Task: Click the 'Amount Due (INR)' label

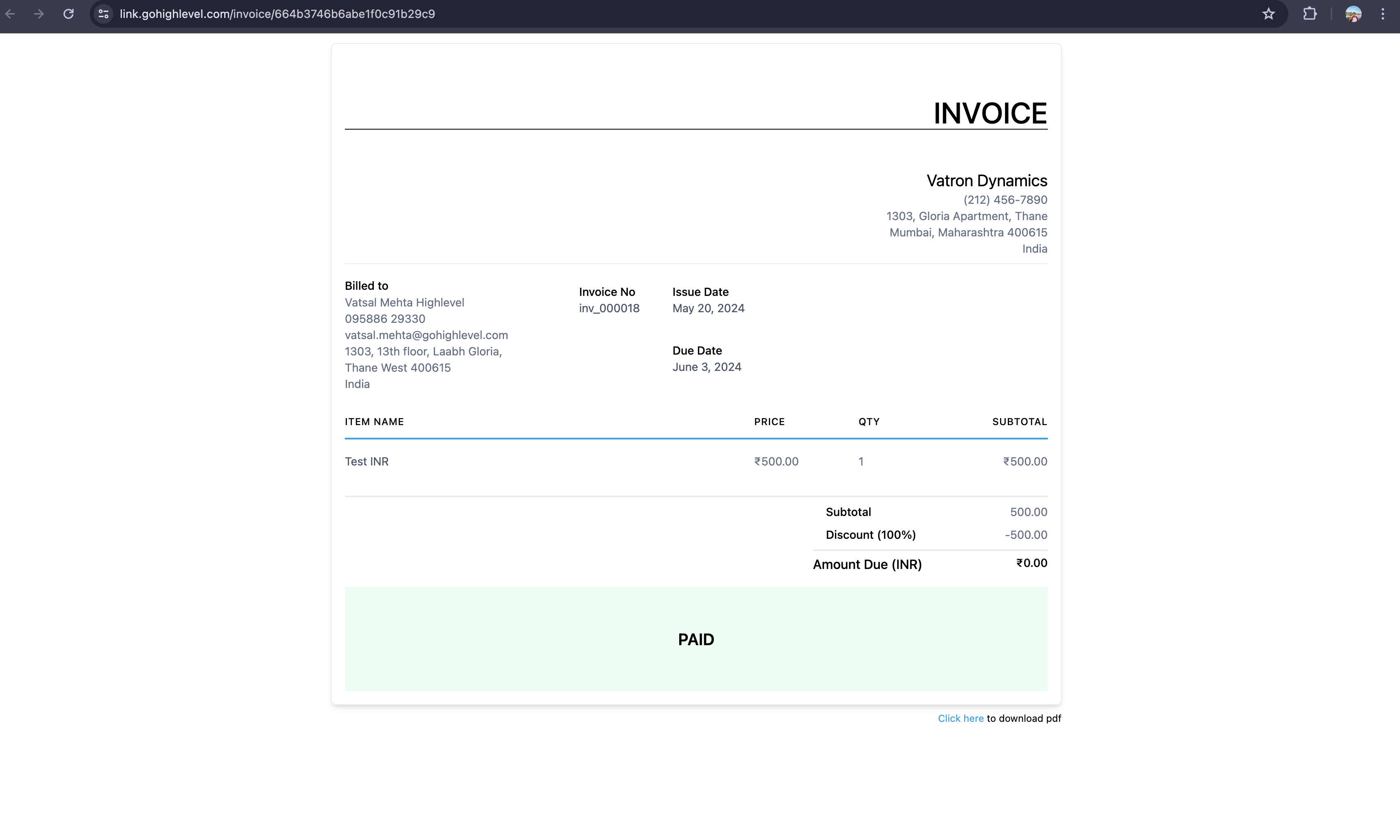Action: (867, 564)
